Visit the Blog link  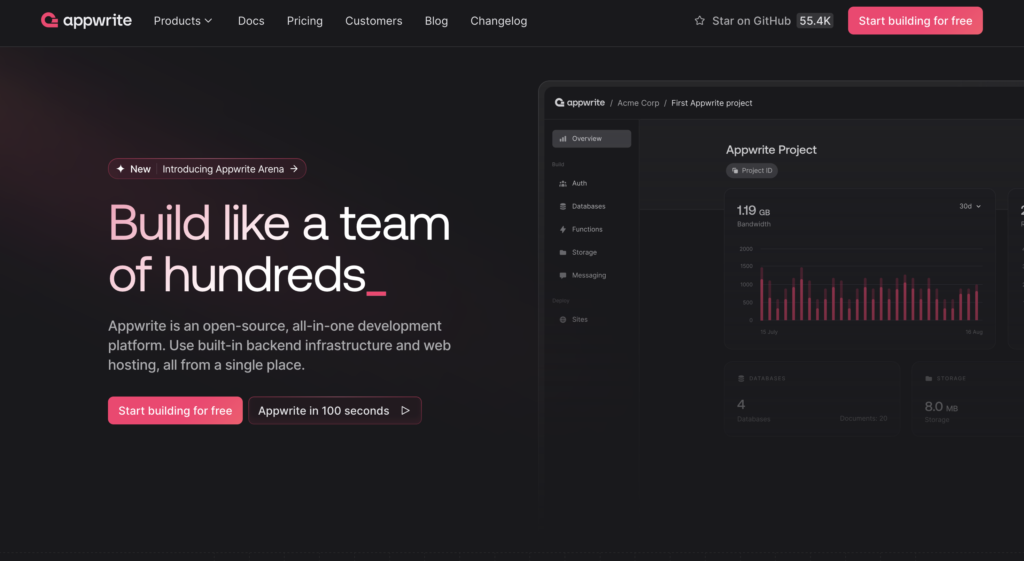point(436,21)
